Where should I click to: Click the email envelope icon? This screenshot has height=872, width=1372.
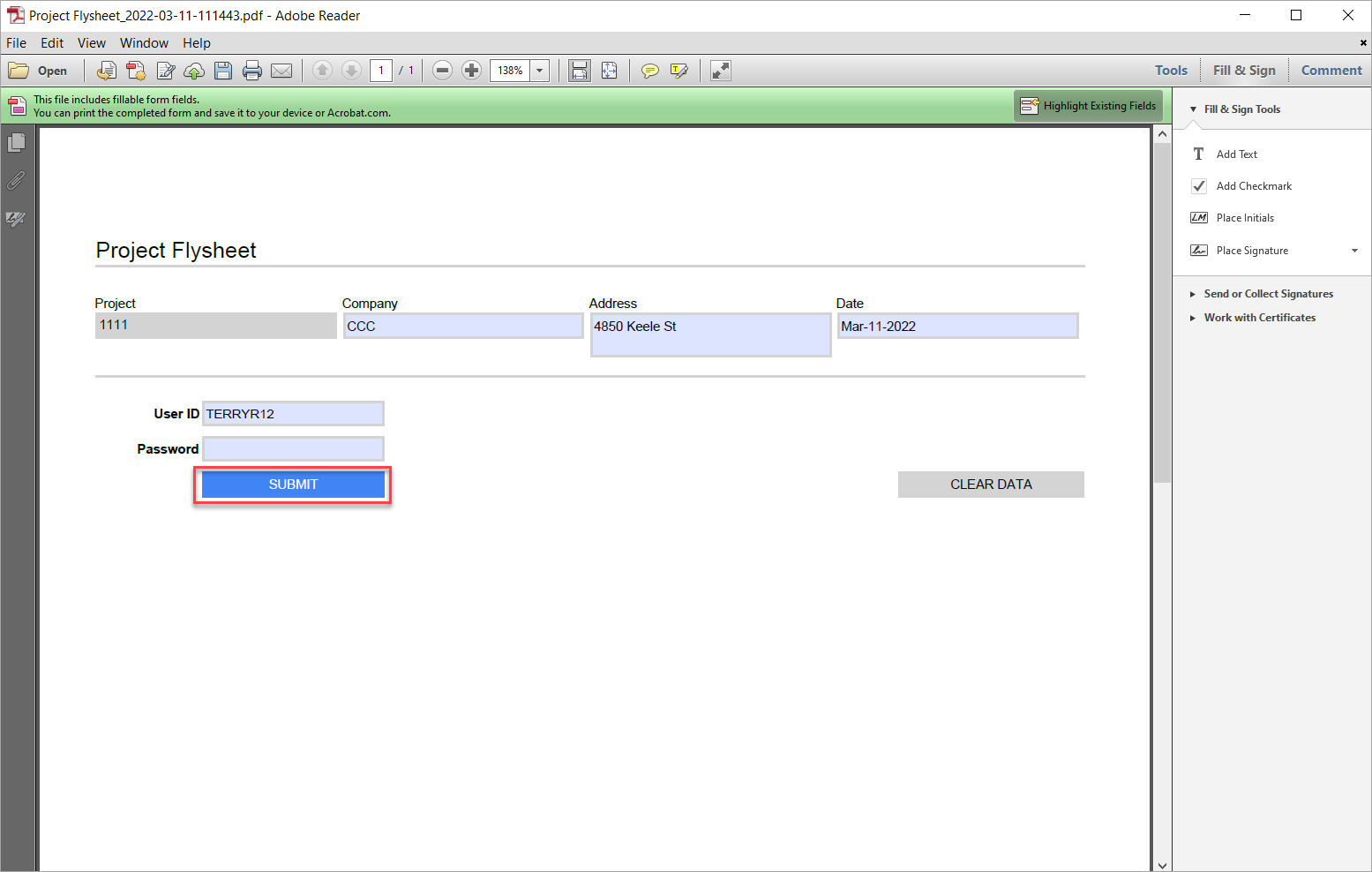tap(281, 71)
